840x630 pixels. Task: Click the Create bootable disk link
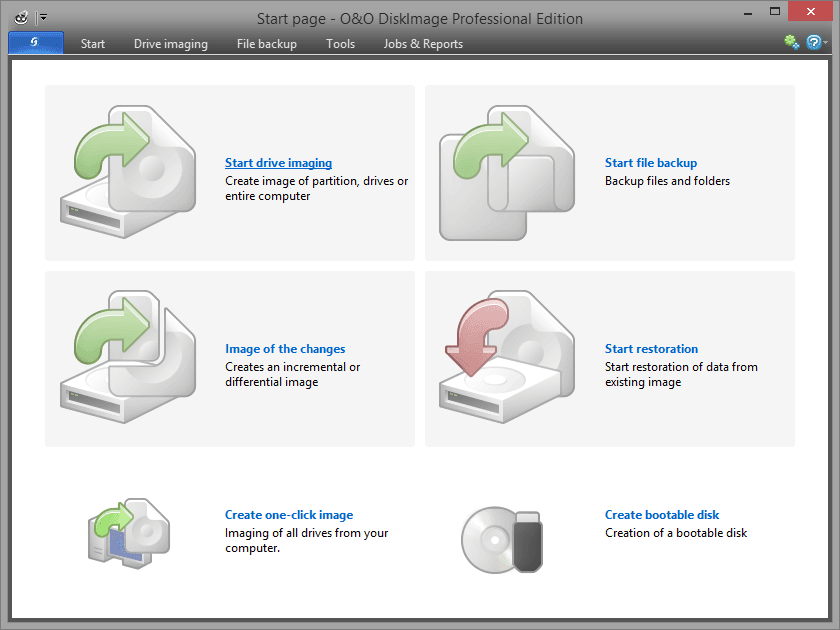662,515
